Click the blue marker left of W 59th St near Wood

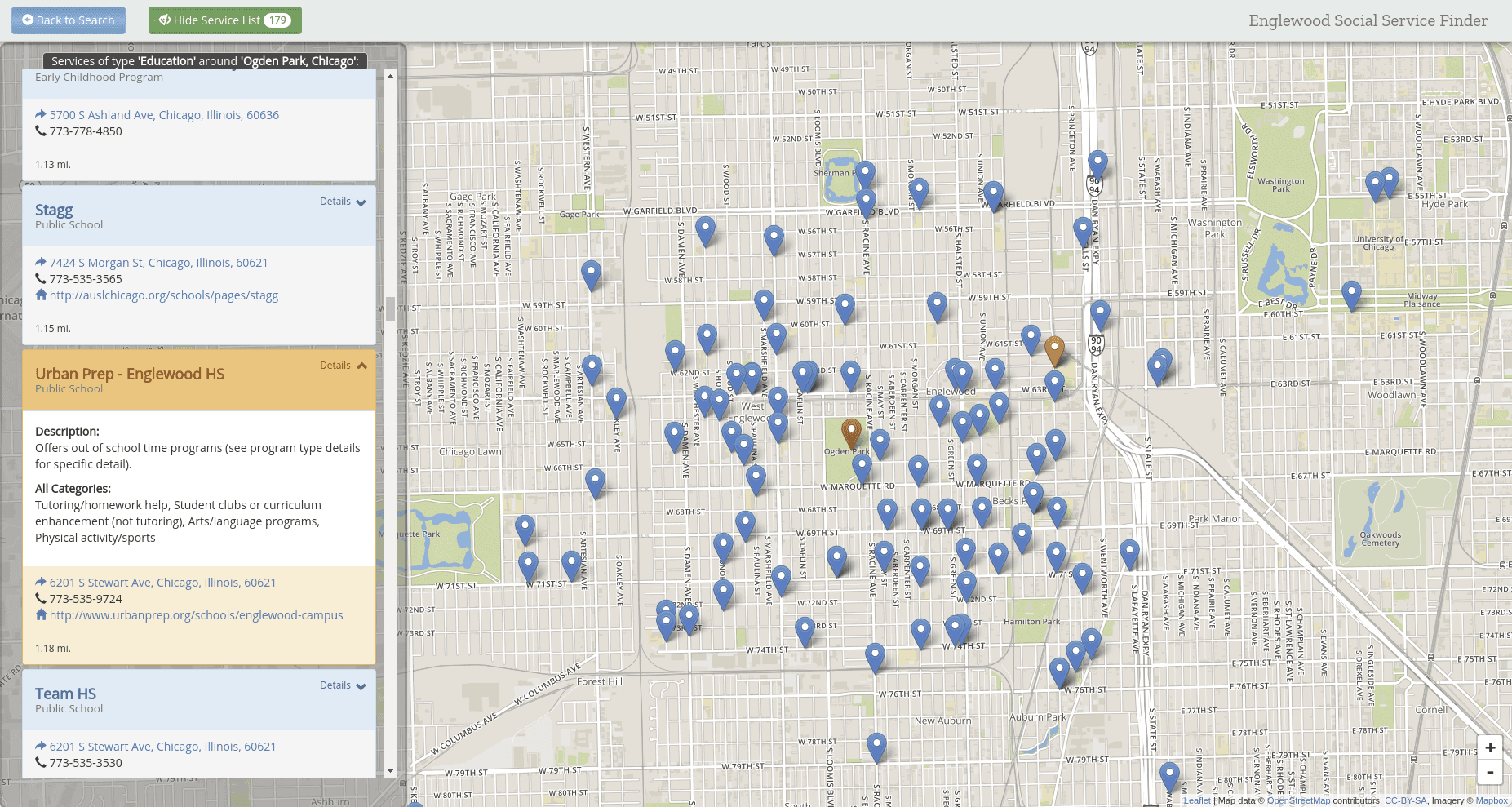(x=764, y=305)
